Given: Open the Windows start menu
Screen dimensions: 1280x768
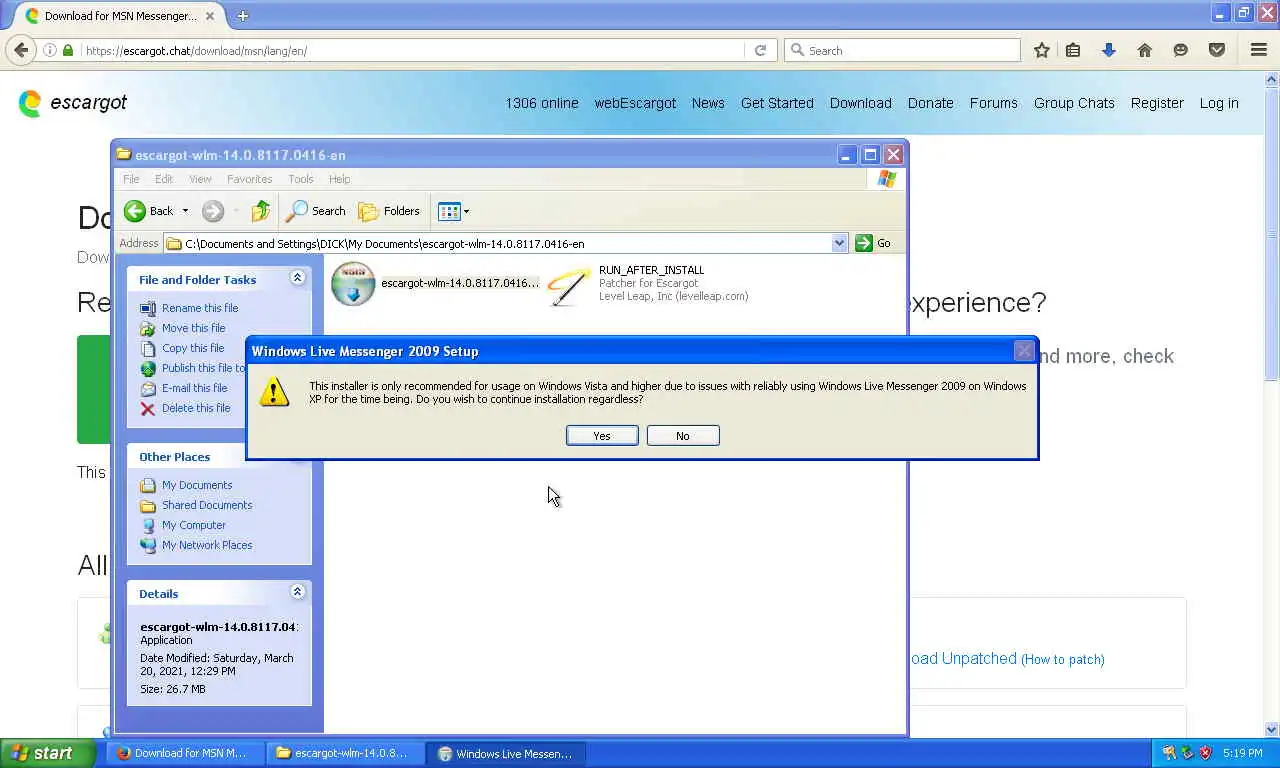Looking at the screenshot, I should [49, 754].
